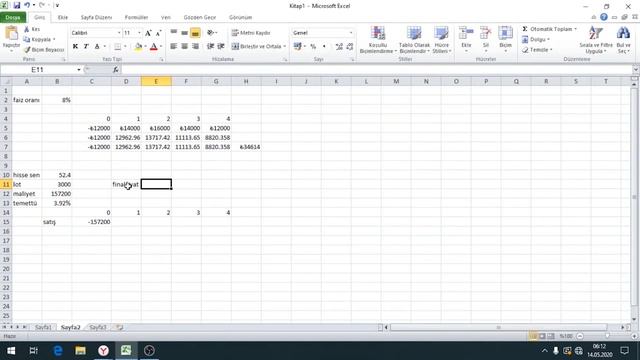Switch to the Sayfa1 sheet tab
The height and width of the screenshot is (360, 640).
click(43, 327)
